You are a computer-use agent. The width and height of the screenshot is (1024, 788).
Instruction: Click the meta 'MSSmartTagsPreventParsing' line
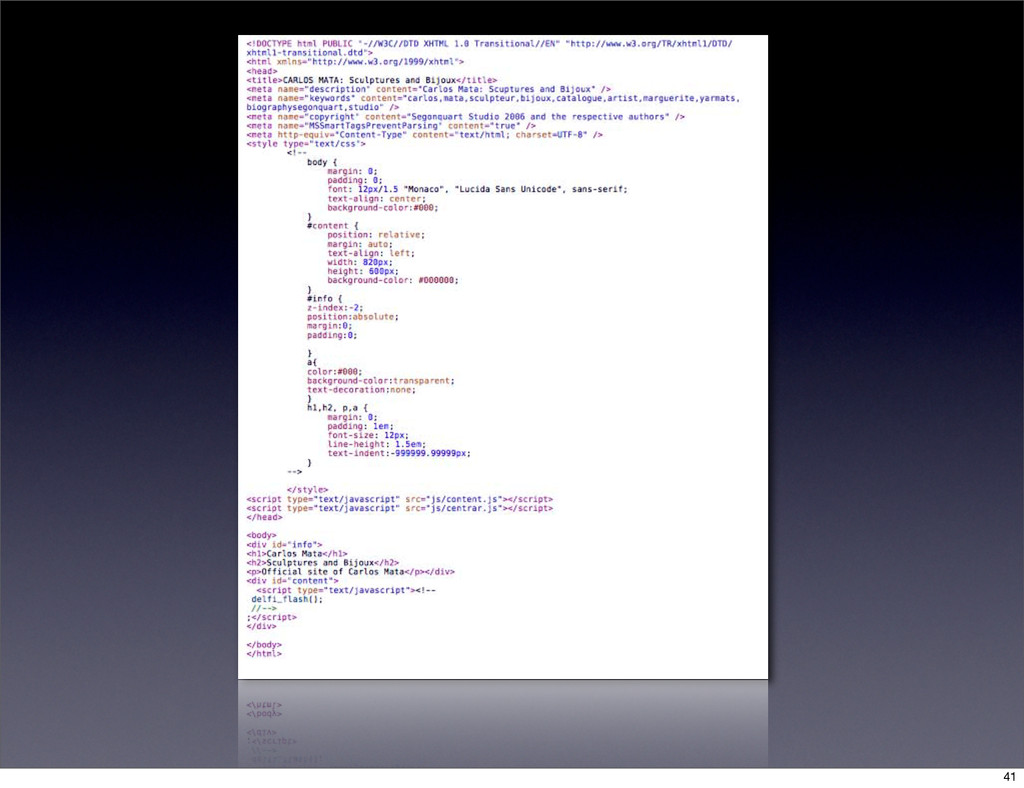point(391,126)
